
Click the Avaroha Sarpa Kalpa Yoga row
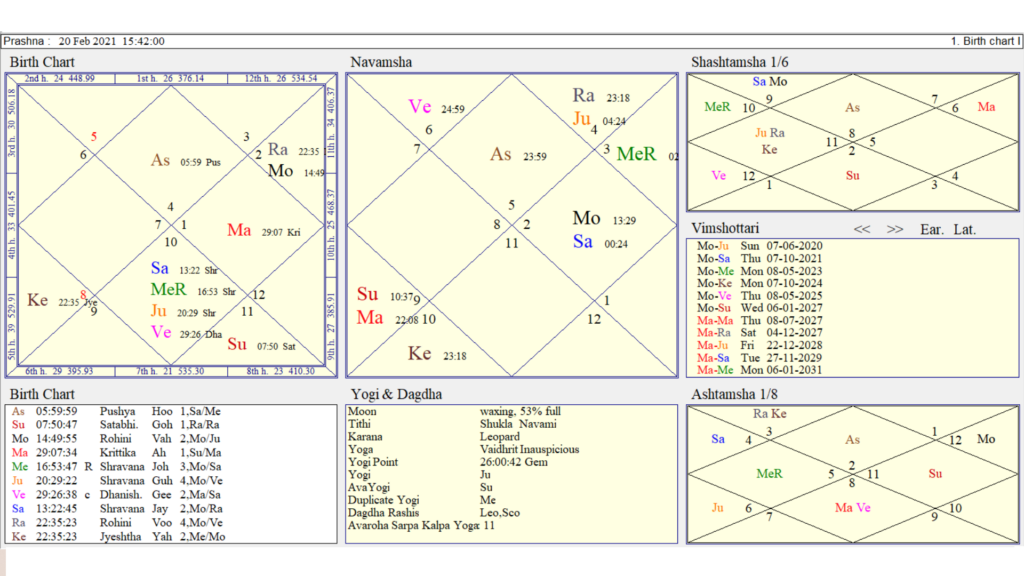(x=421, y=525)
